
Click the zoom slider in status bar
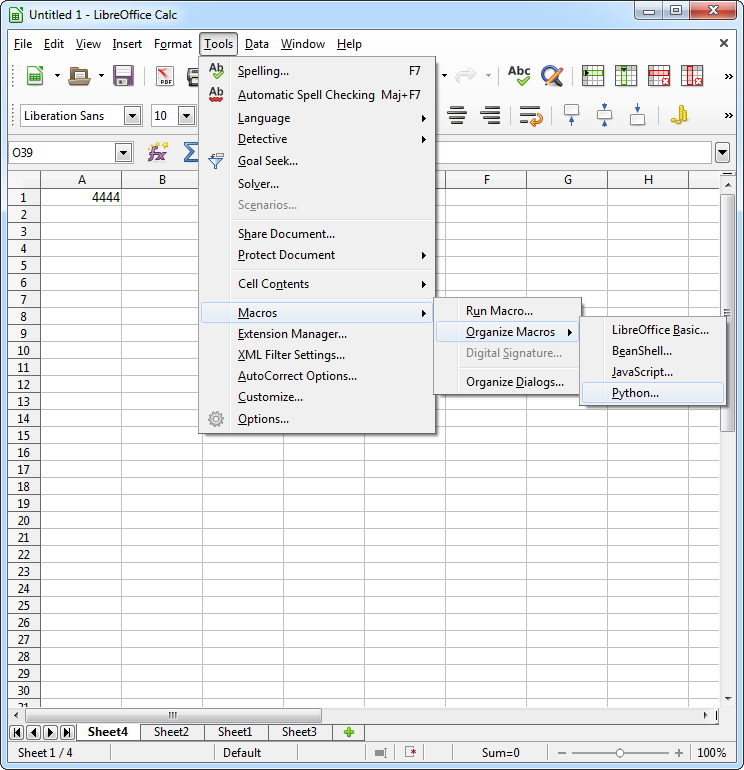(x=620, y=753)
